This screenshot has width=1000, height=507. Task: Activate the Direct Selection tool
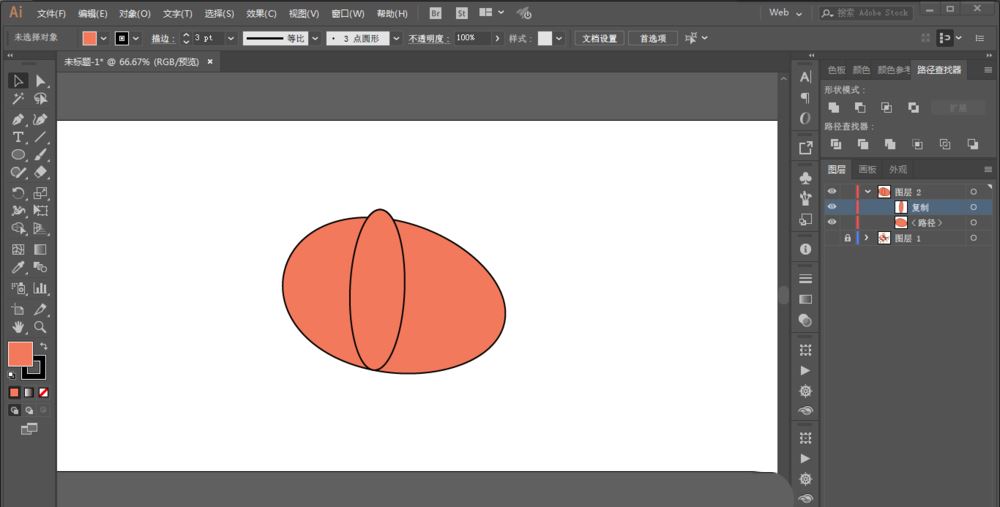[41, 80]
